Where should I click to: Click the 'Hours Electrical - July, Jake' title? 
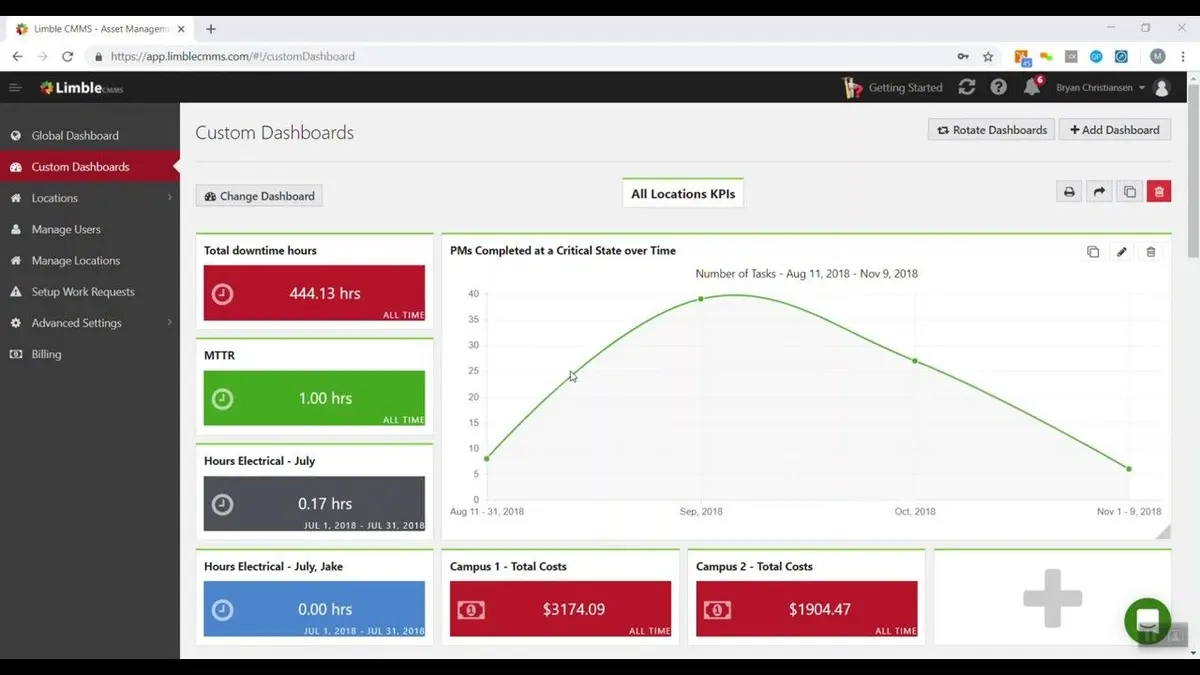[273, 566]
